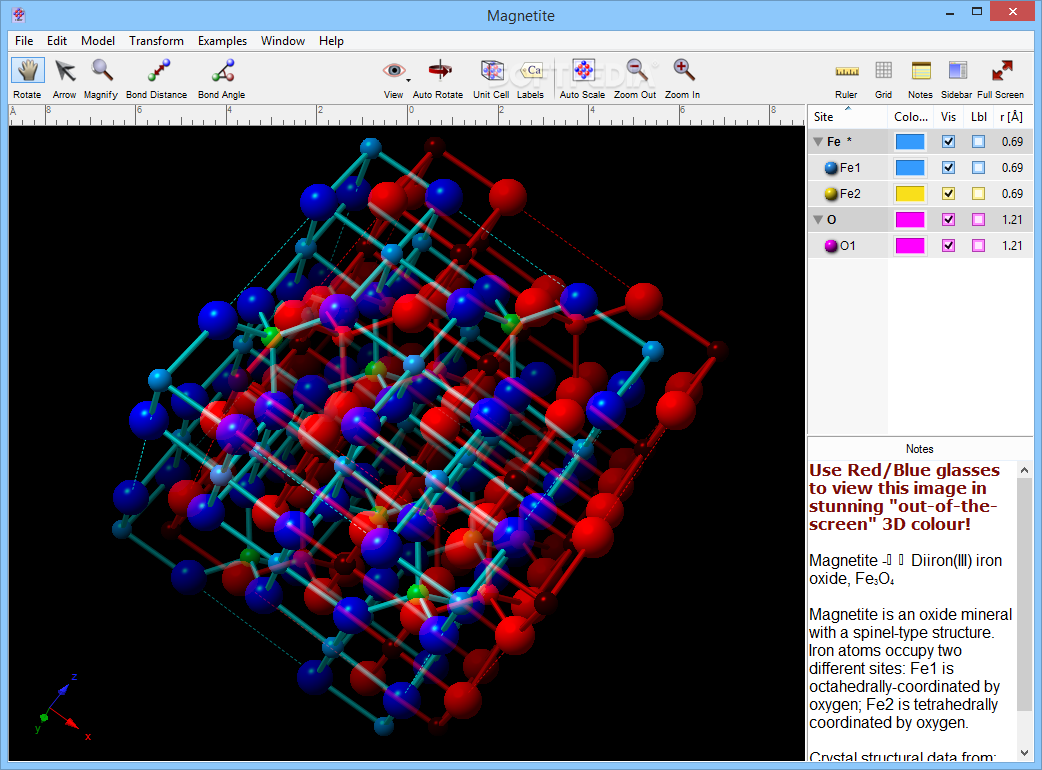
Task: Click the blue Fe1 atom sphere icon
Action: [x=831, y=168]
